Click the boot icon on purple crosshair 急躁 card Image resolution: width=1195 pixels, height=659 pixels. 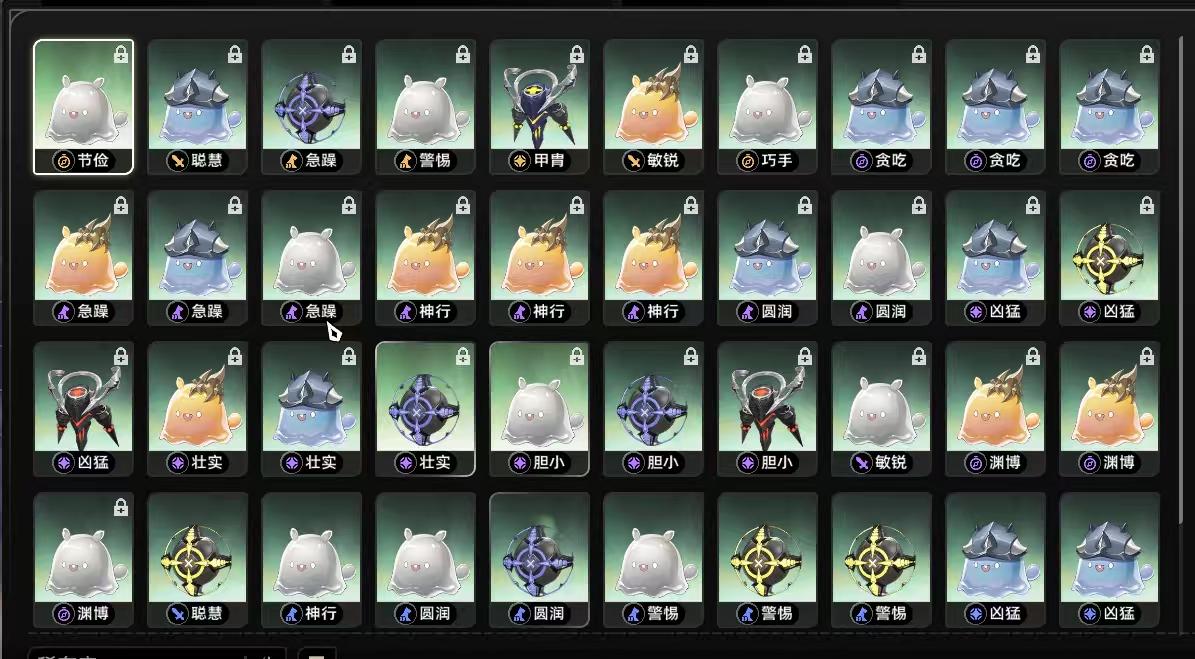tap(291, 161)
